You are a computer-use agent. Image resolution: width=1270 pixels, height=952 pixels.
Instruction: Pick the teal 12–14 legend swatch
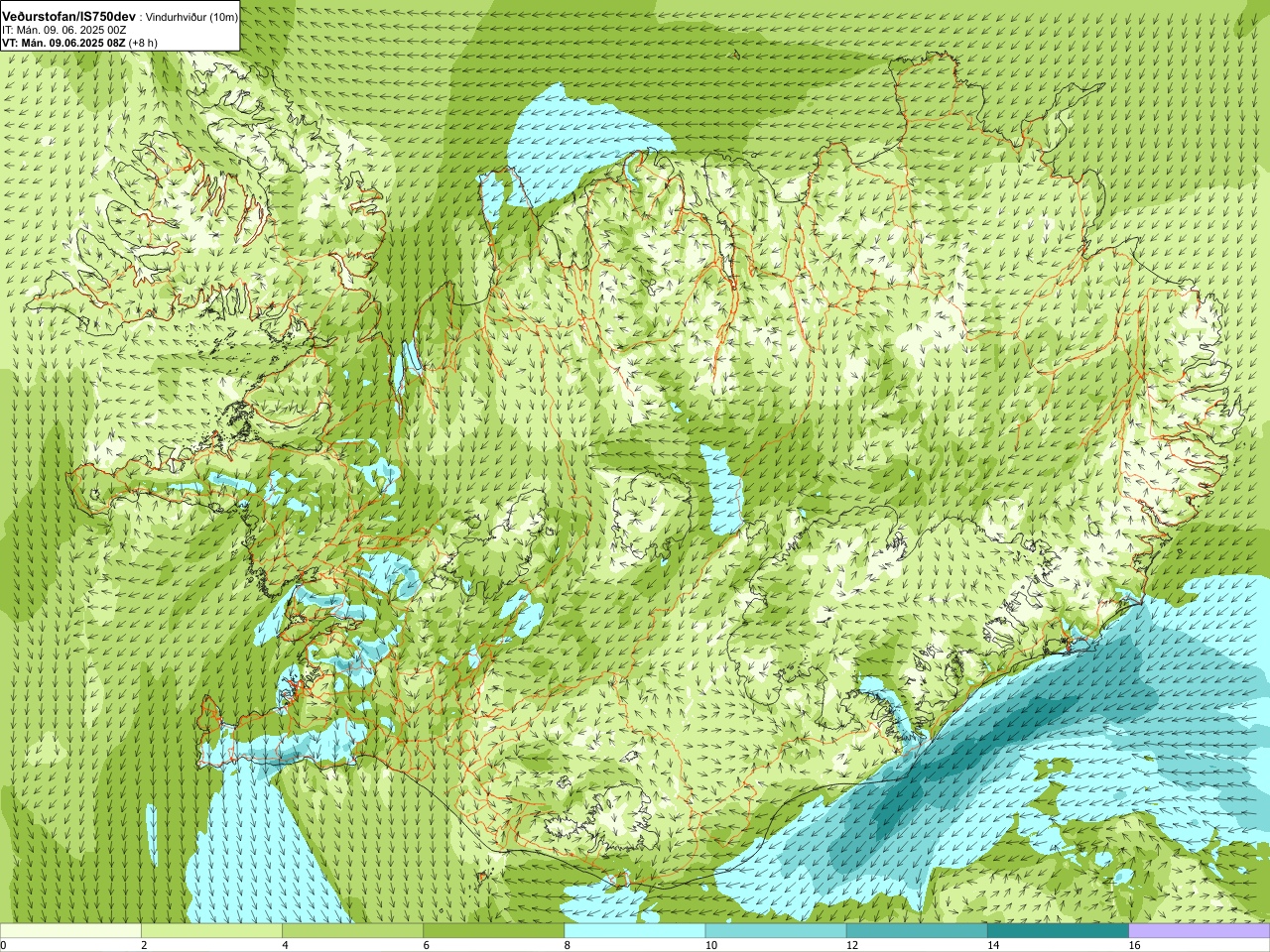point(917,931)
